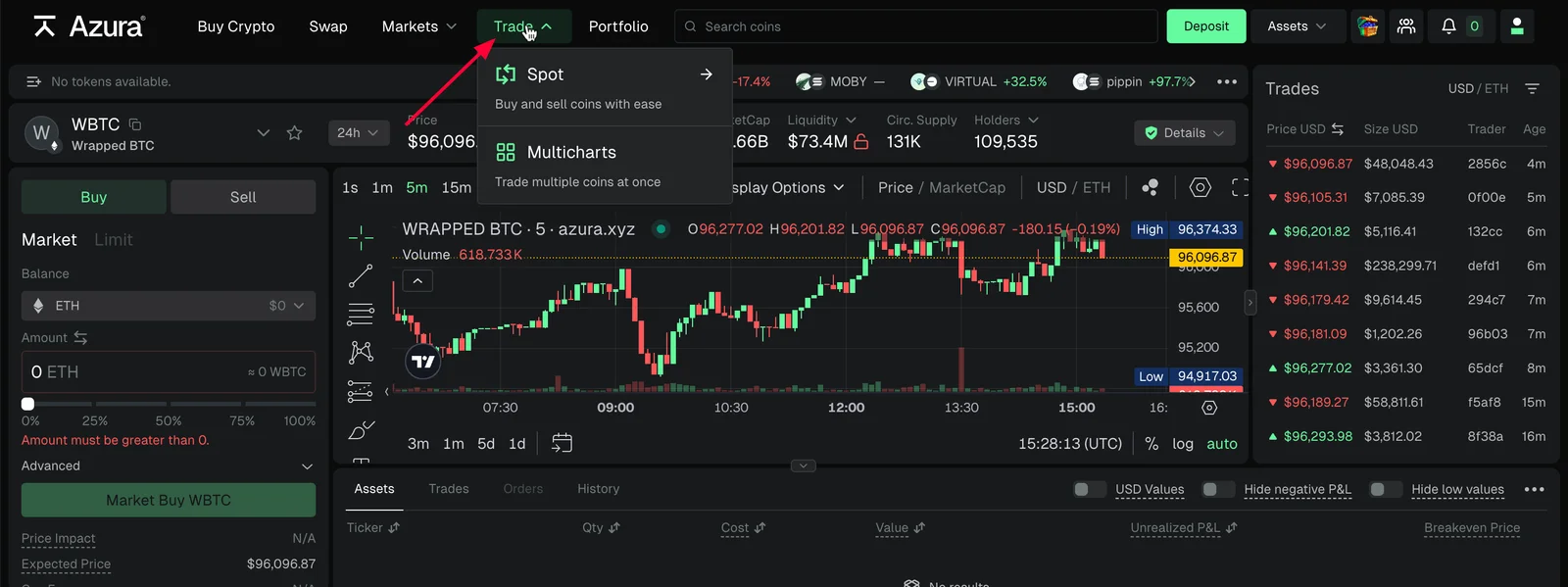Swap the amount currency arrows
Viewport: 1568px width, 587px height.
coord(80,338)
